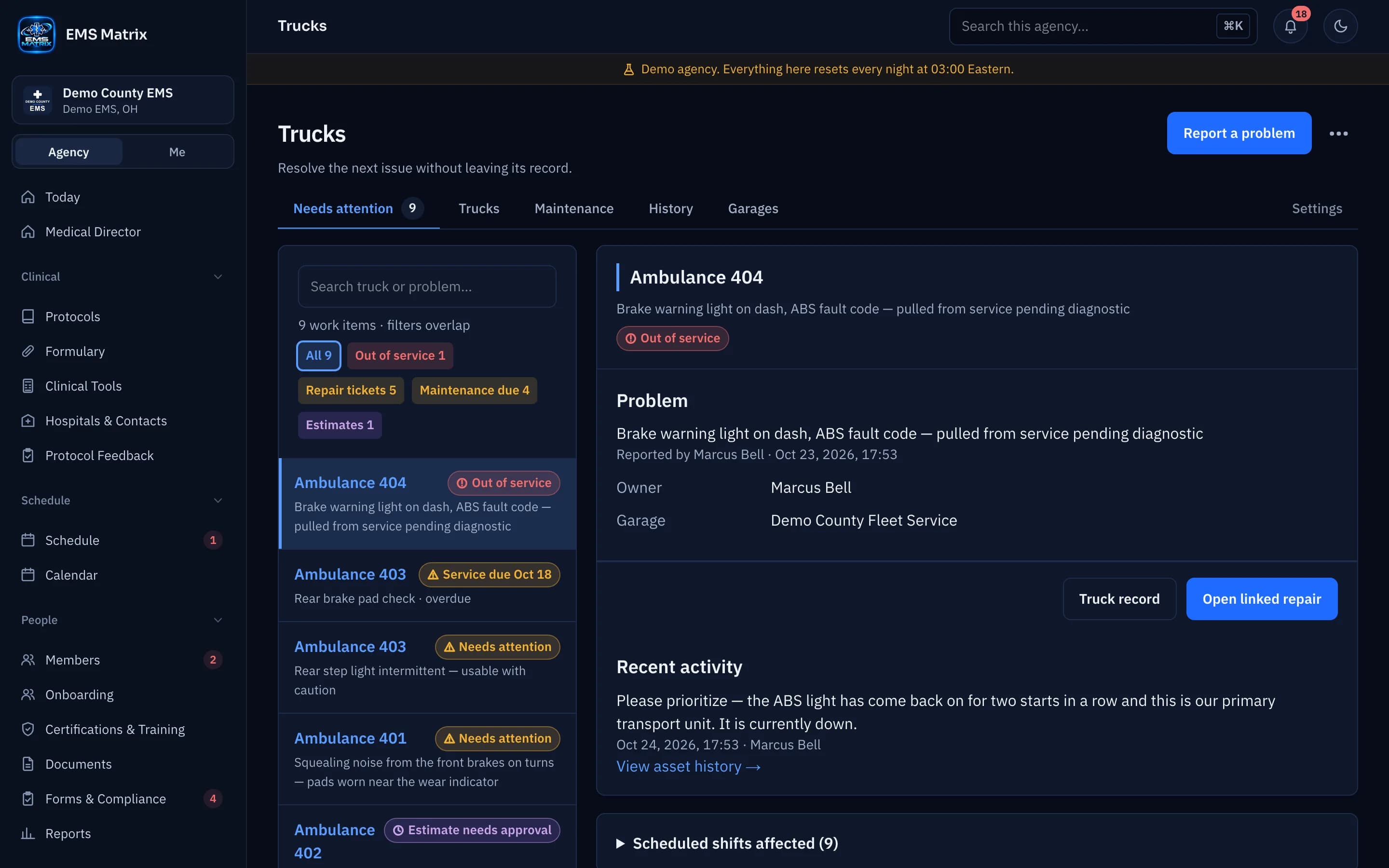Click the EMS Matrix logo
Image resolution: width=1389 pixels, height=868 pixels.
pyautogui.click(x=36, y=34)
